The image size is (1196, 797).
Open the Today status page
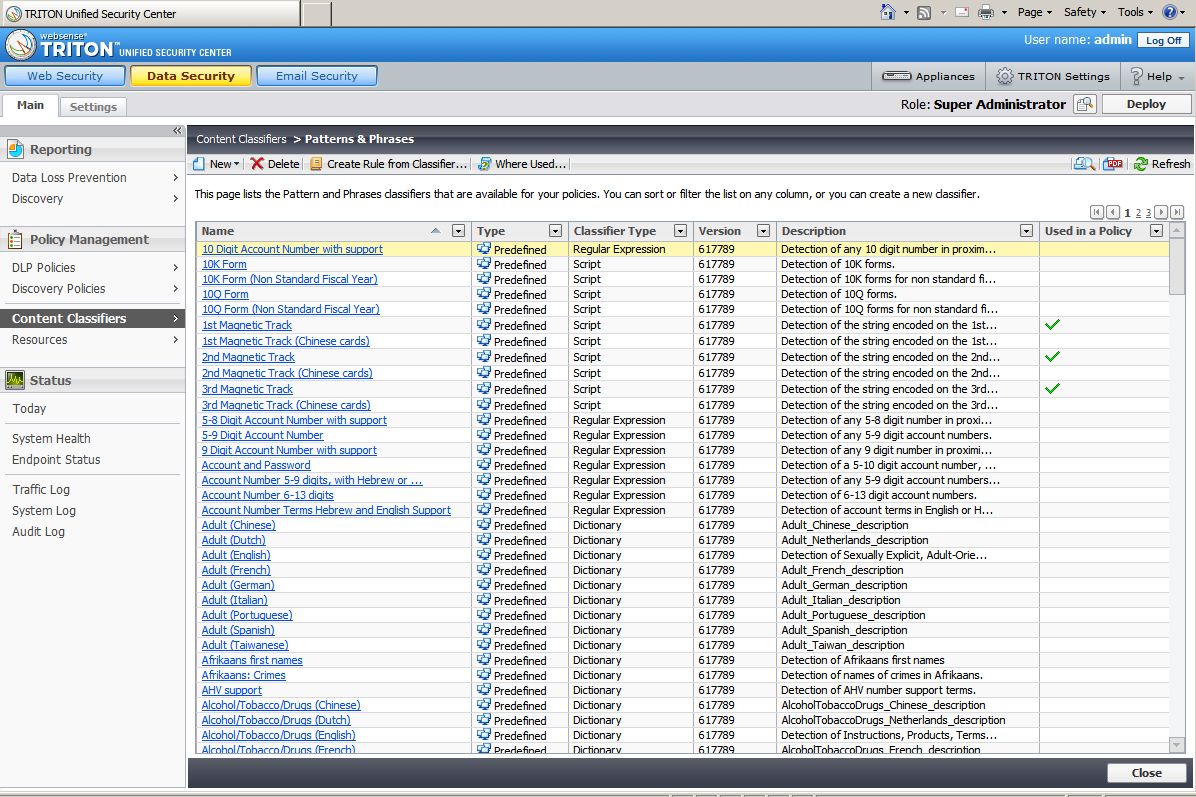(29, 409)
